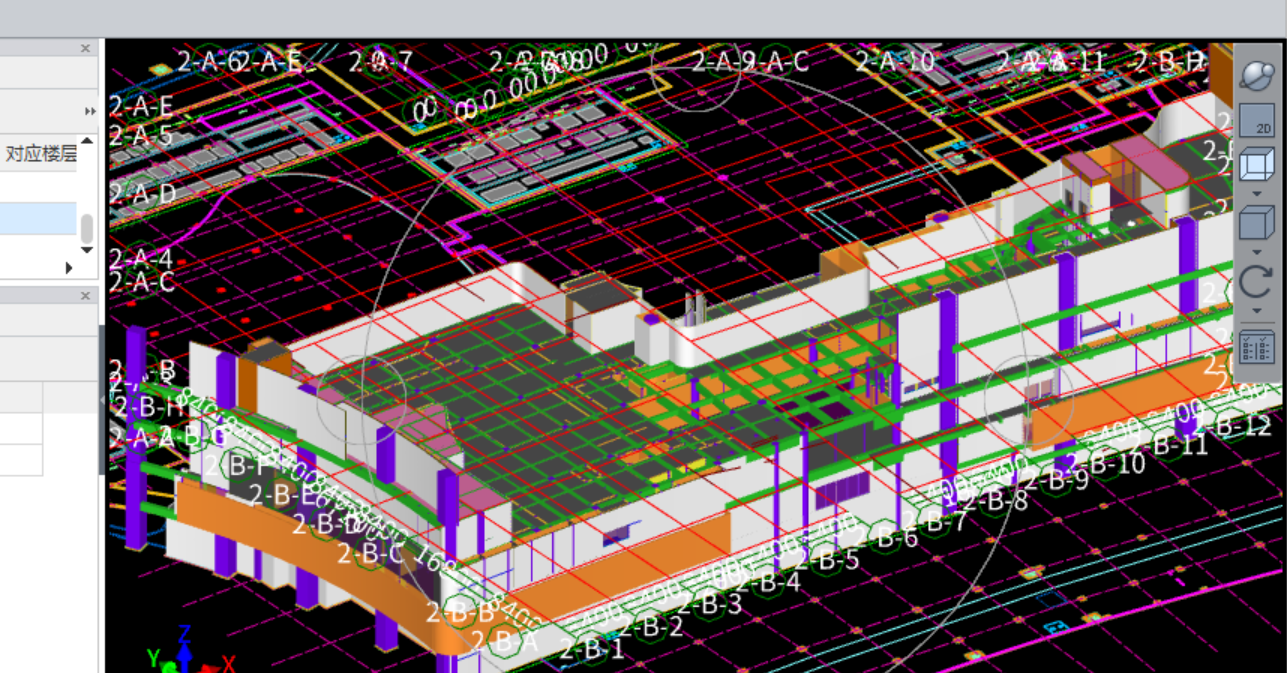Click the horizontal scroll right arrow

point(69,267)
